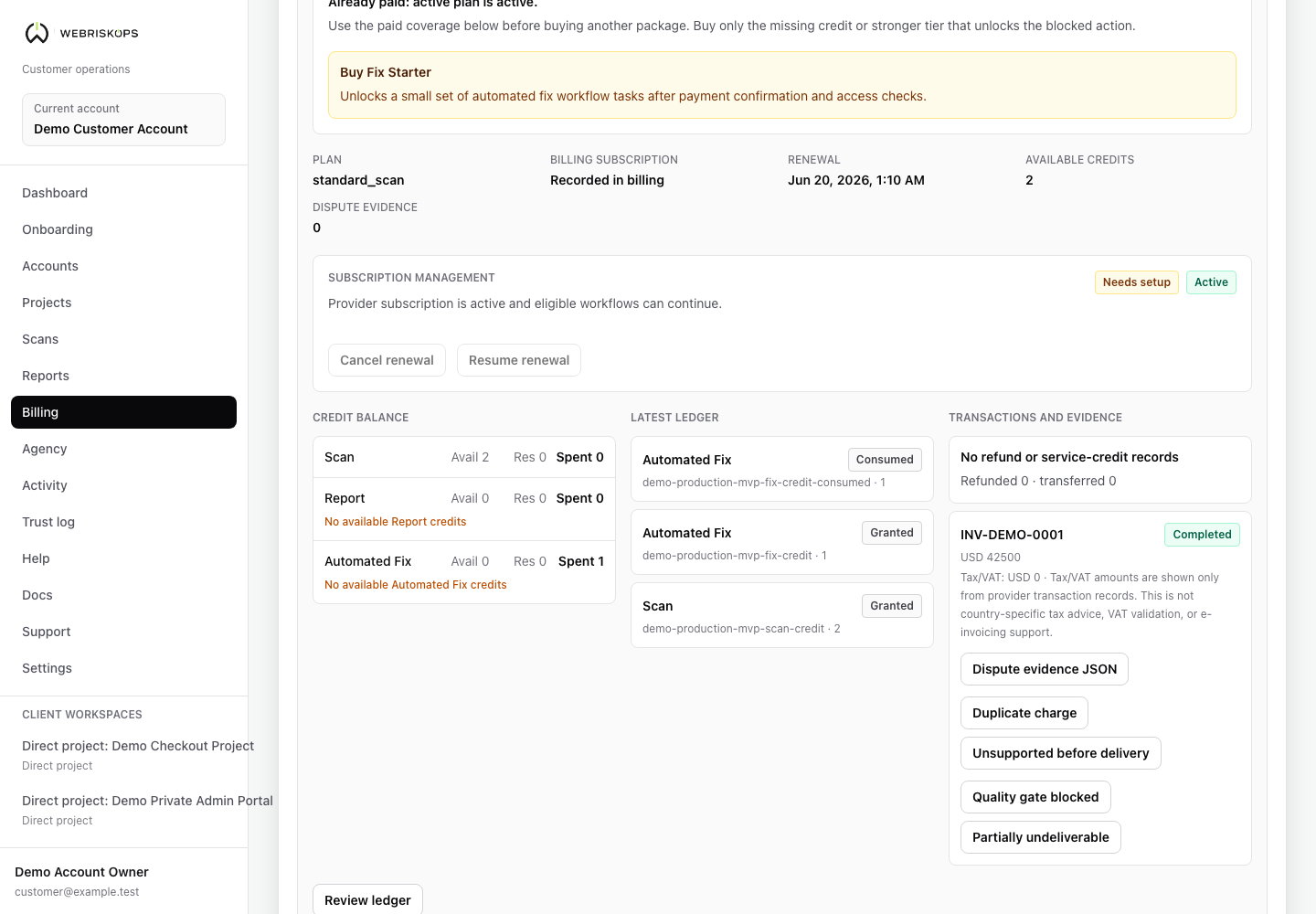Viewport: 1316px width, 914px height.
Task: Go to Onboarding in the sidebar
Action: [x=123, y=229]
